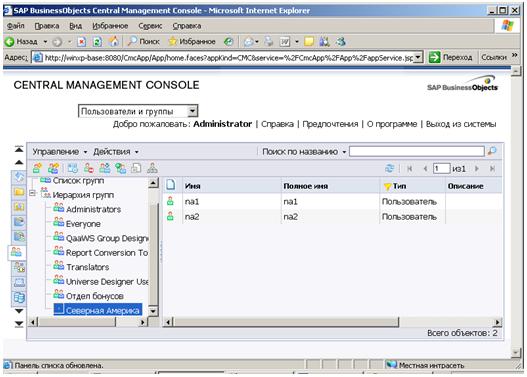Image resolution: width=527 pixels, height=377 pixels.
Task: Click the IE Refresh page icon
Action: pyautogui.click(x=97, y=42)
